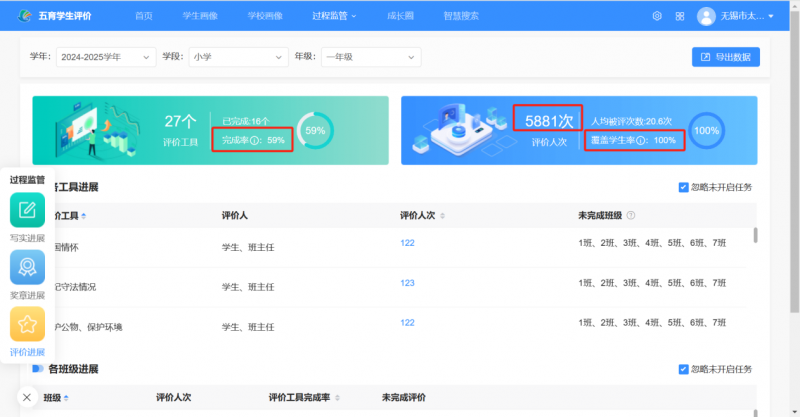800x417 pixels.
Task: Close the floating 过程监管 panel
Action: (27, 397)
